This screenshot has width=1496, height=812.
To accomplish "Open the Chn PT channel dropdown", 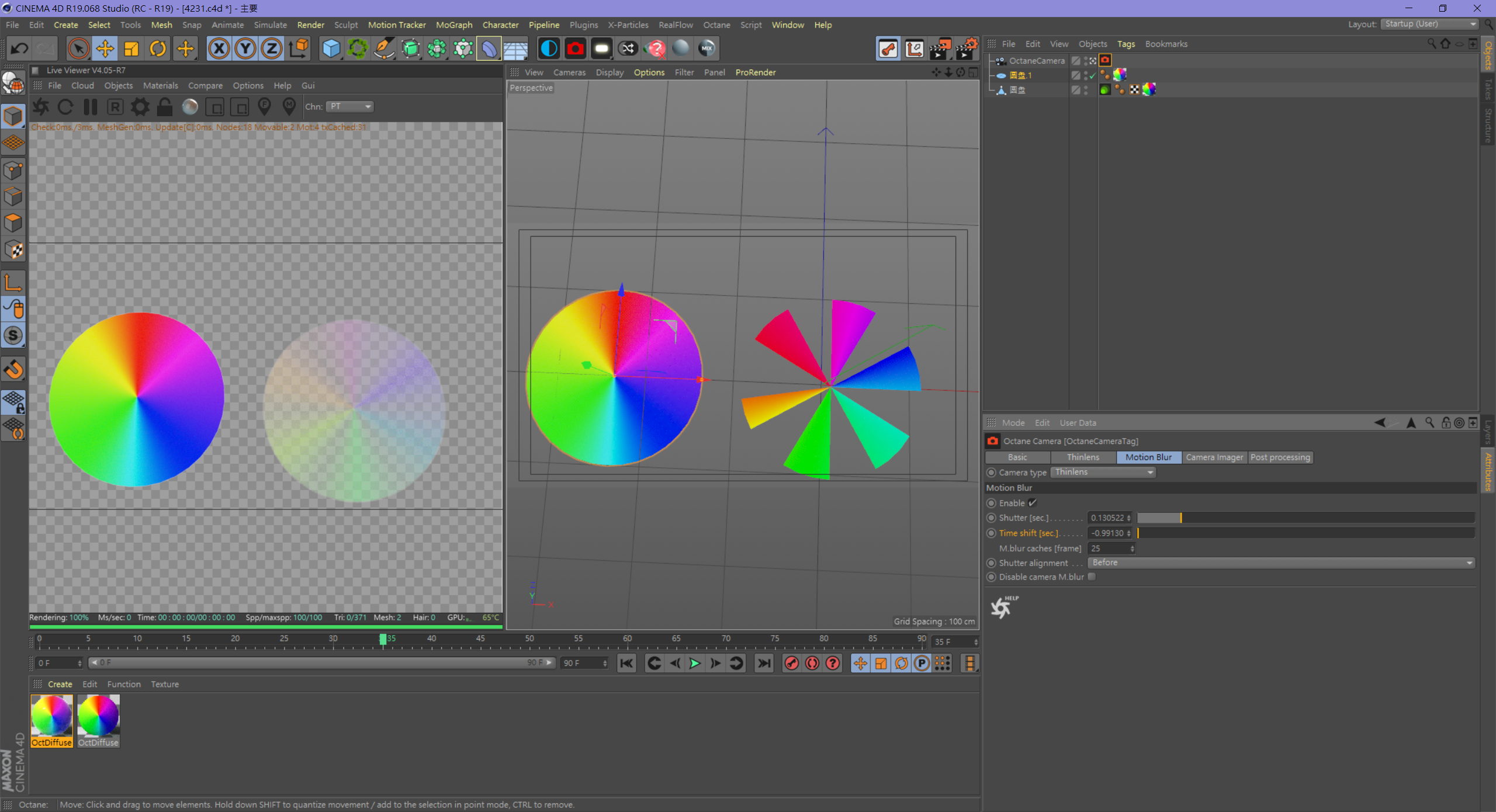I will [x=349, y=107].
